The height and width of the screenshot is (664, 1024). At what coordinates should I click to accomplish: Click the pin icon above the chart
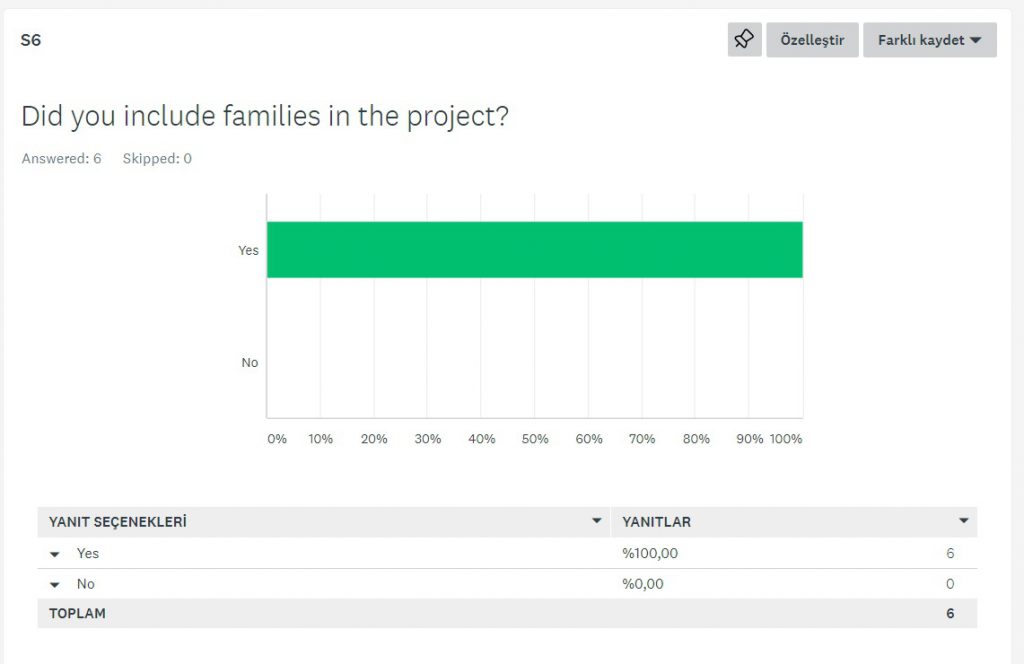tap(744, 40)
